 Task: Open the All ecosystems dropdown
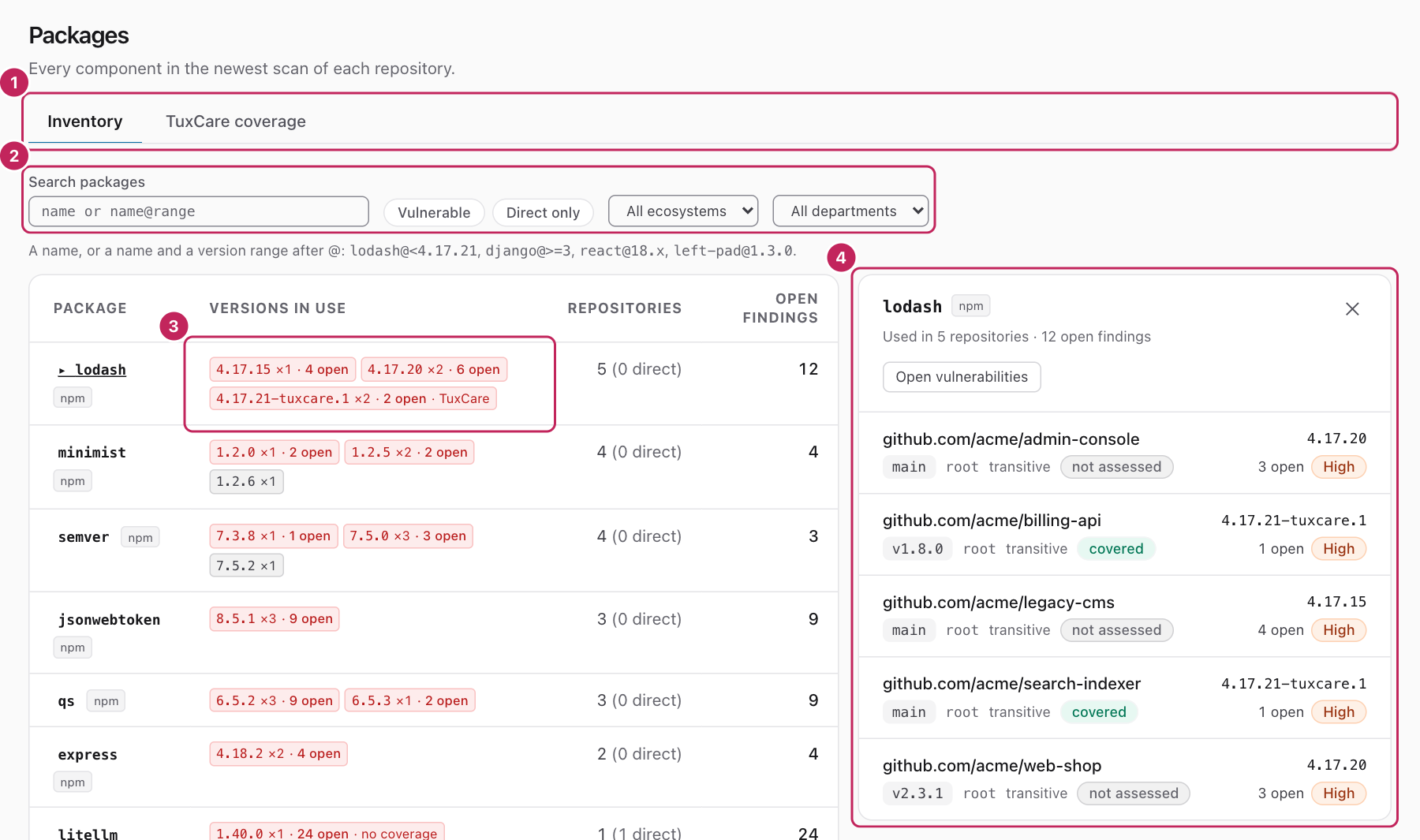pyautogui.click(x=683, y=211)
